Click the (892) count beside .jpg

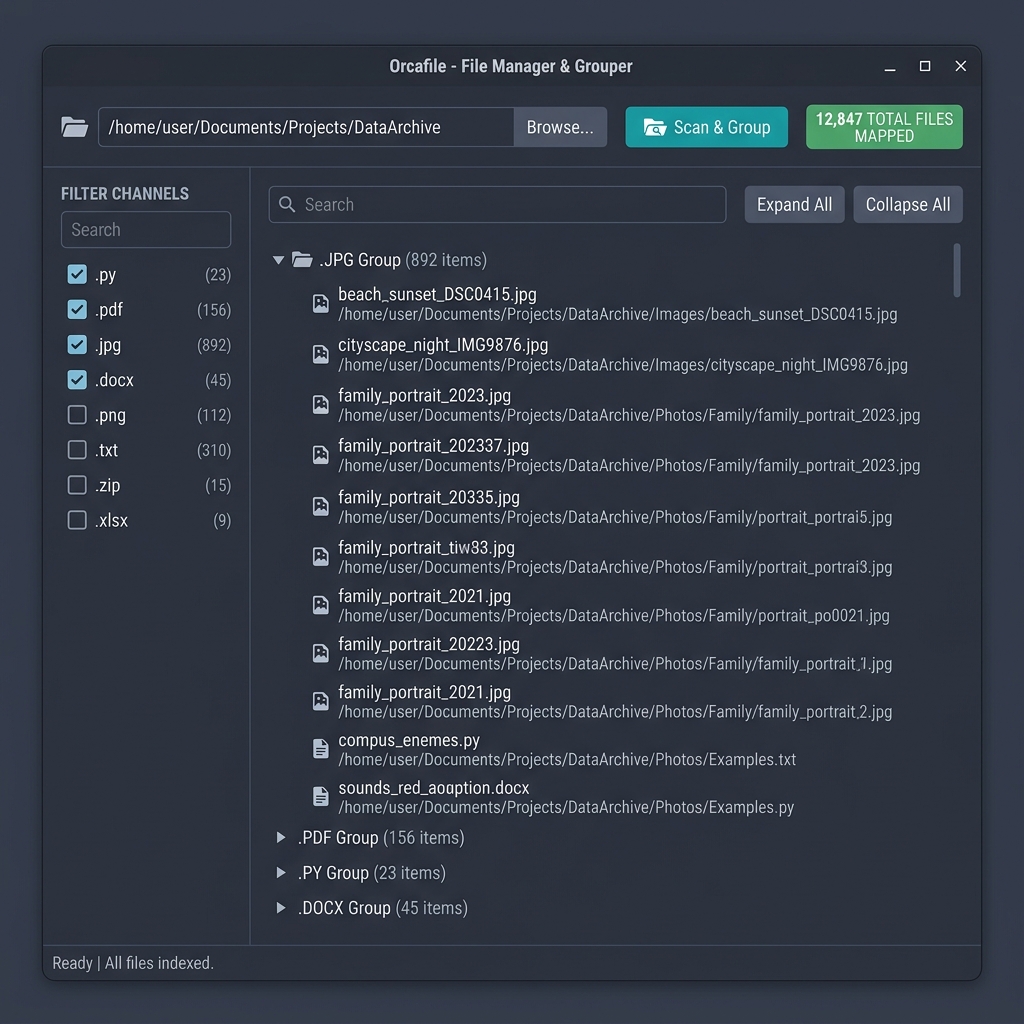pos(214,345)
